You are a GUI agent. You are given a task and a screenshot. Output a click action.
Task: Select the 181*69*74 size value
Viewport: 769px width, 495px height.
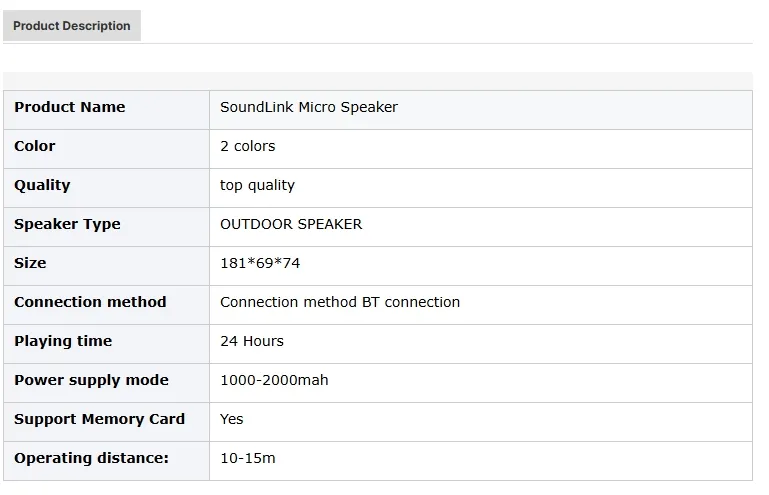point(260,263)
